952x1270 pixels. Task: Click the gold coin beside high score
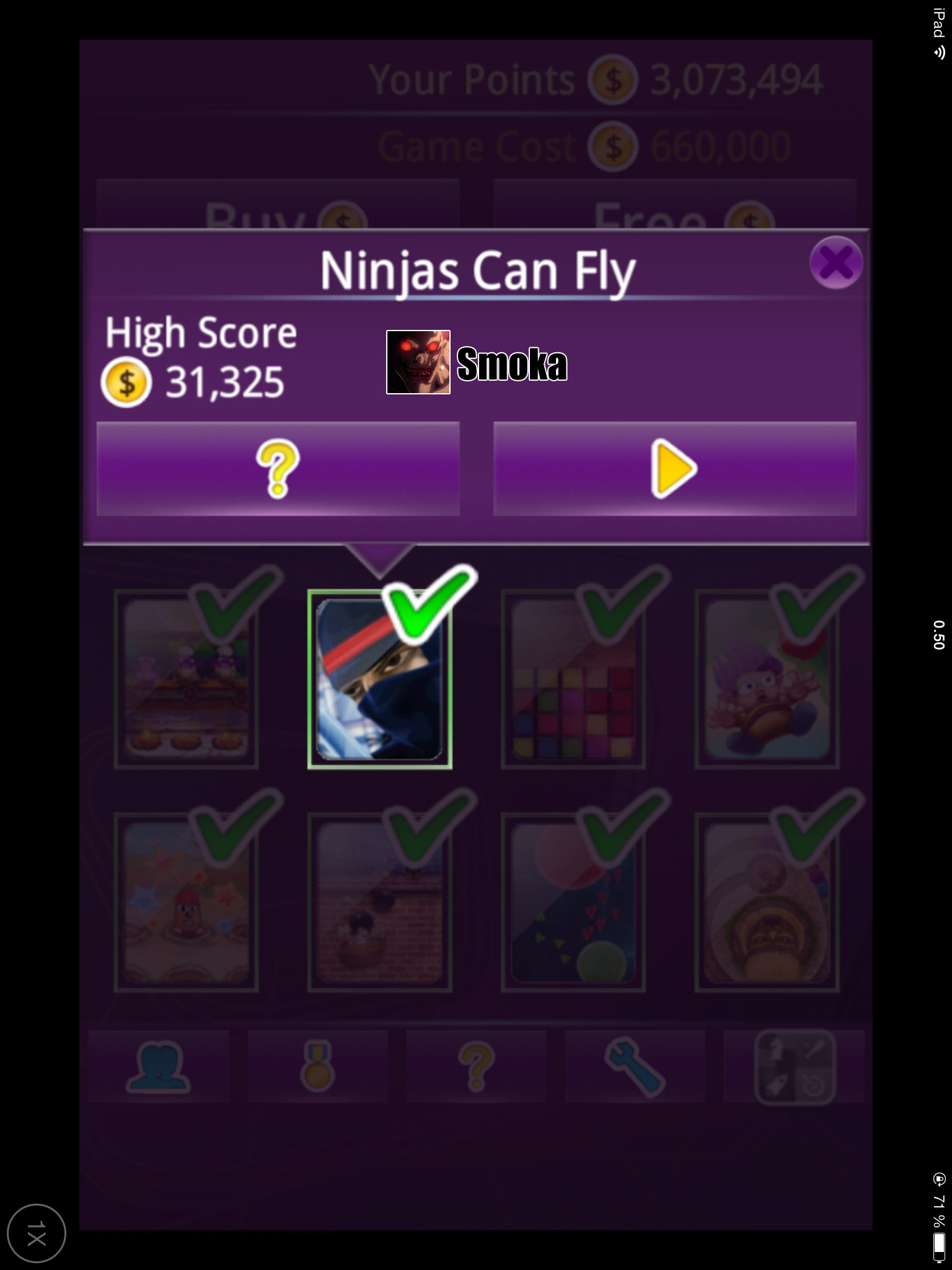[126, 383]
